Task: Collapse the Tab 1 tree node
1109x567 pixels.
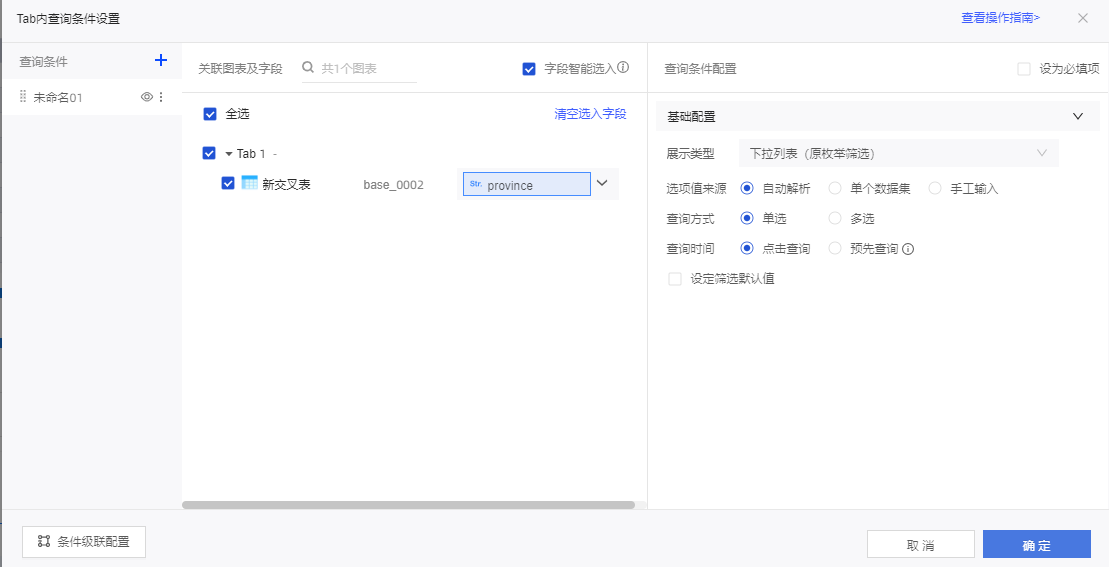Action: tap(228, 154)
